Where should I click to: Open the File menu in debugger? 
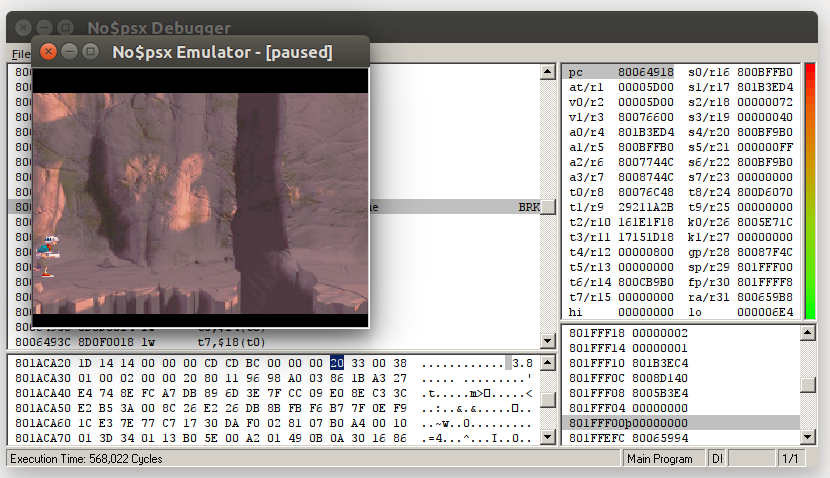point(21,54)
